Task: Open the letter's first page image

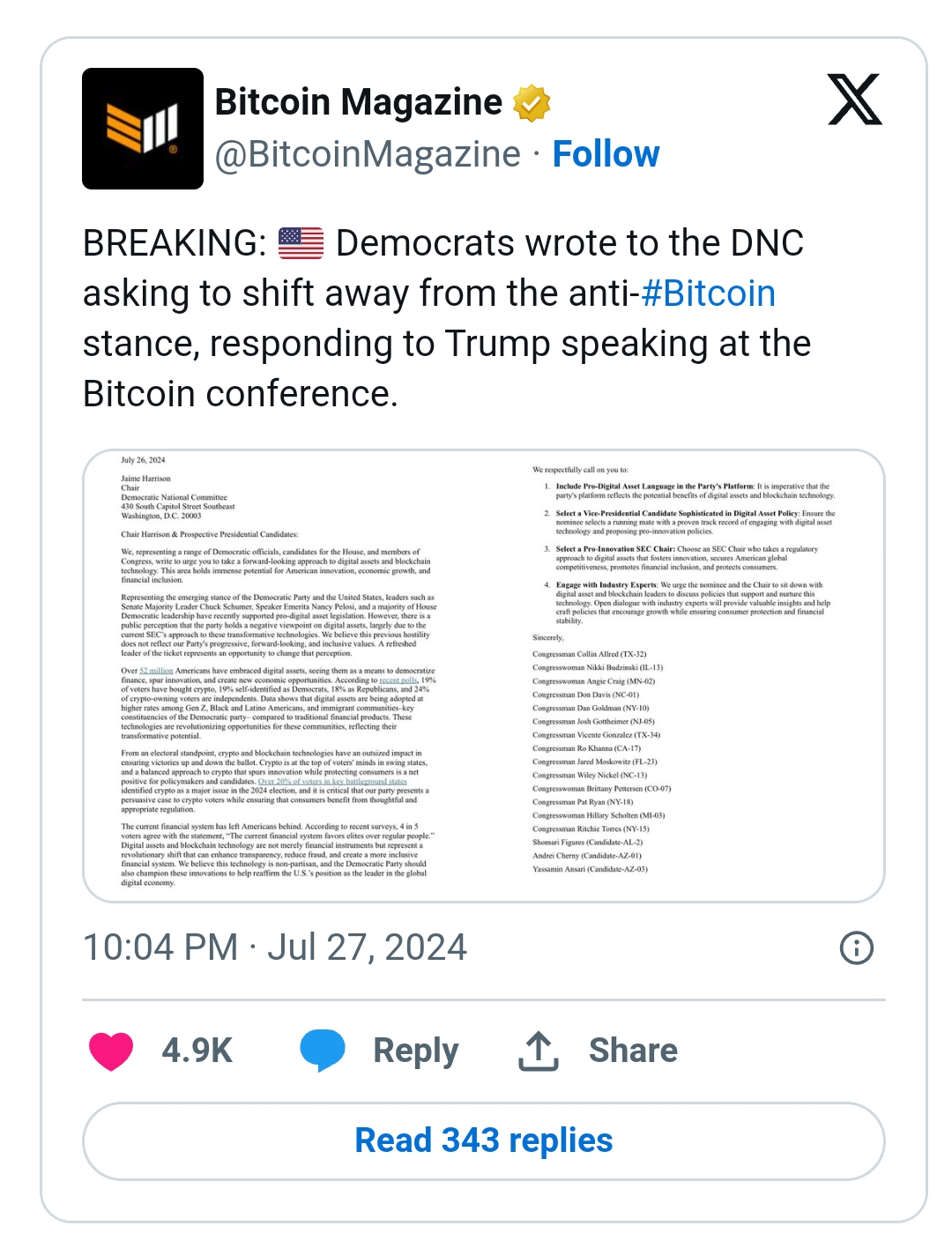Action: pyautogui.click(x=282, y=676)
